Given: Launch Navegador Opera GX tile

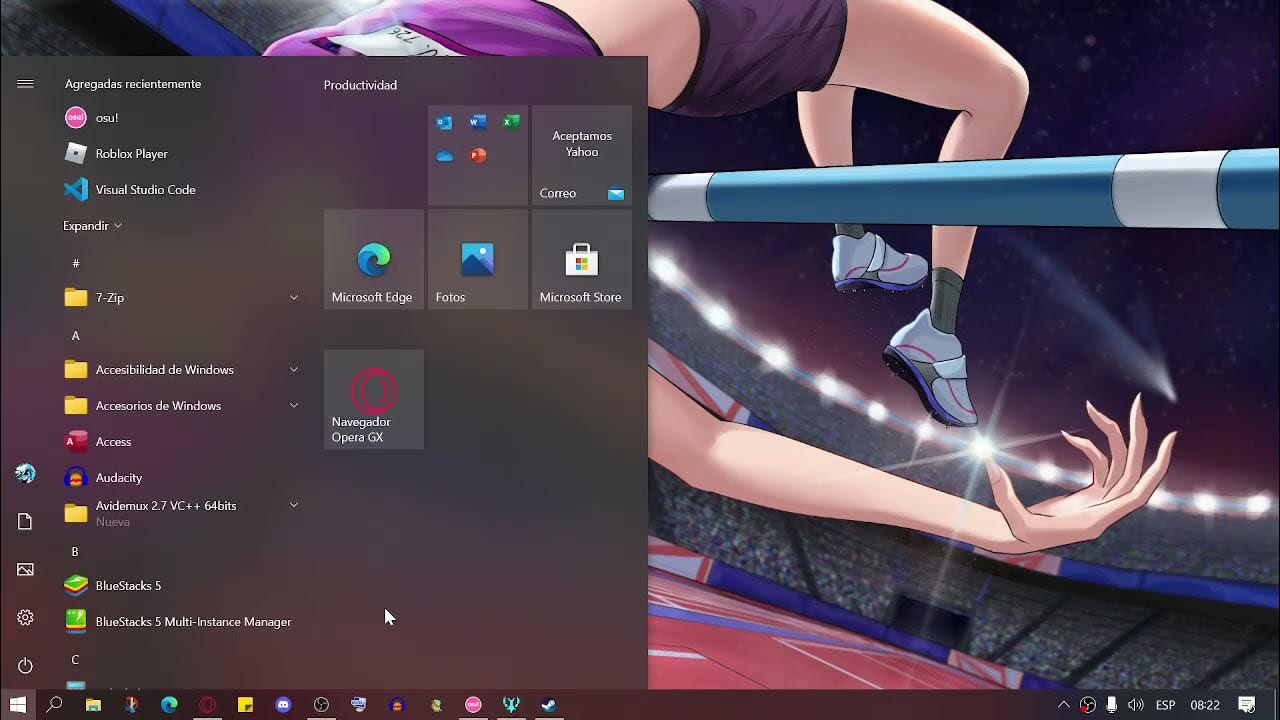Looking at the screenshot, I should pyautogui.click(x=374, y=399).
